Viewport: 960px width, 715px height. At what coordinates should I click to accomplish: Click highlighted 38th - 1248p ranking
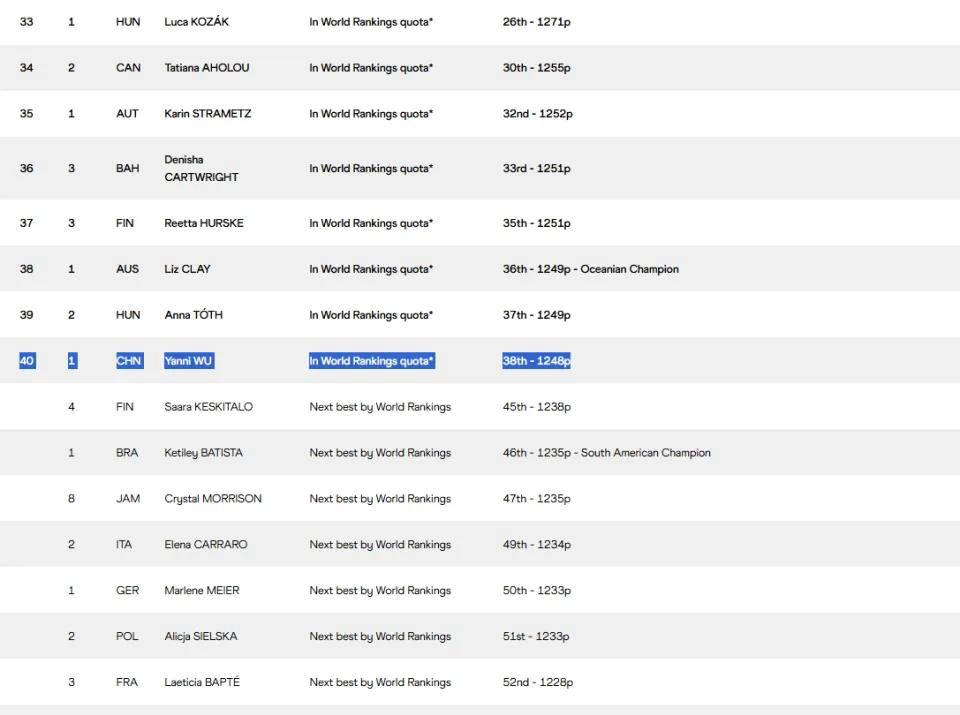(536, 361)
